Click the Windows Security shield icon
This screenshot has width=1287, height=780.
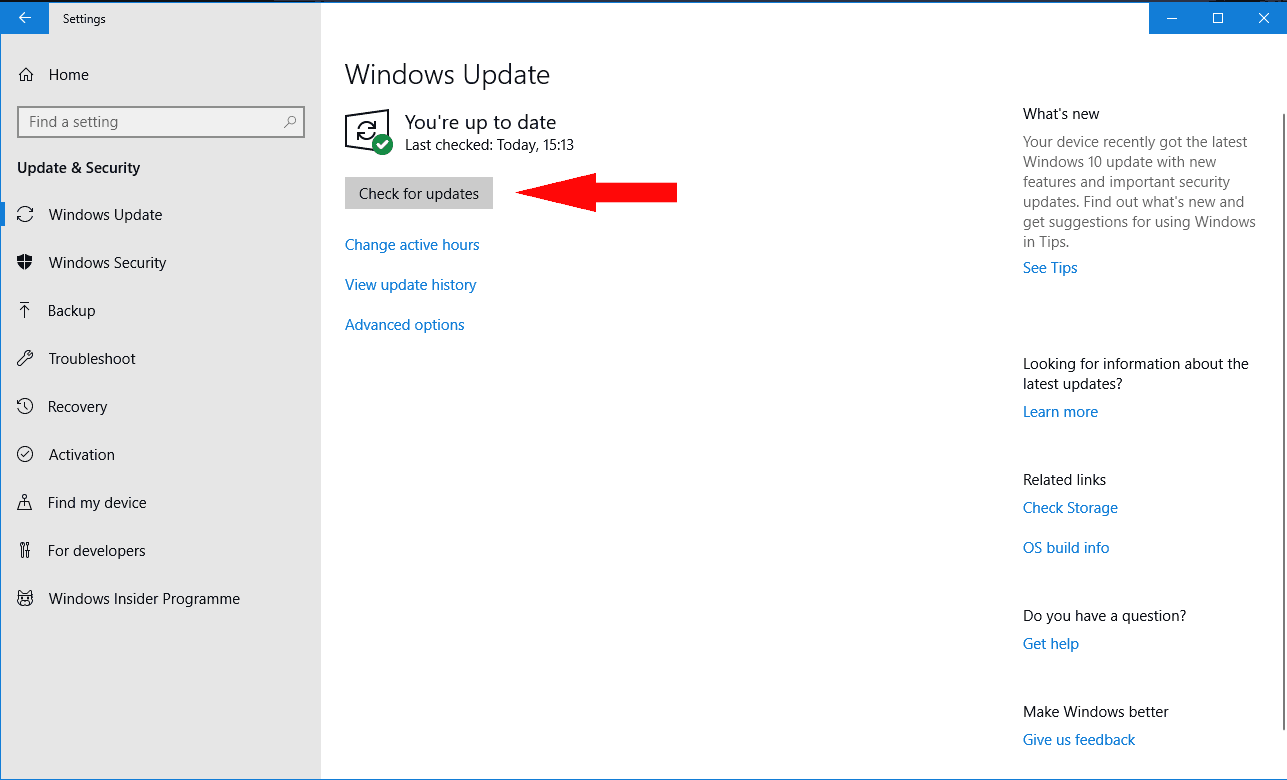tap(26, 263)
